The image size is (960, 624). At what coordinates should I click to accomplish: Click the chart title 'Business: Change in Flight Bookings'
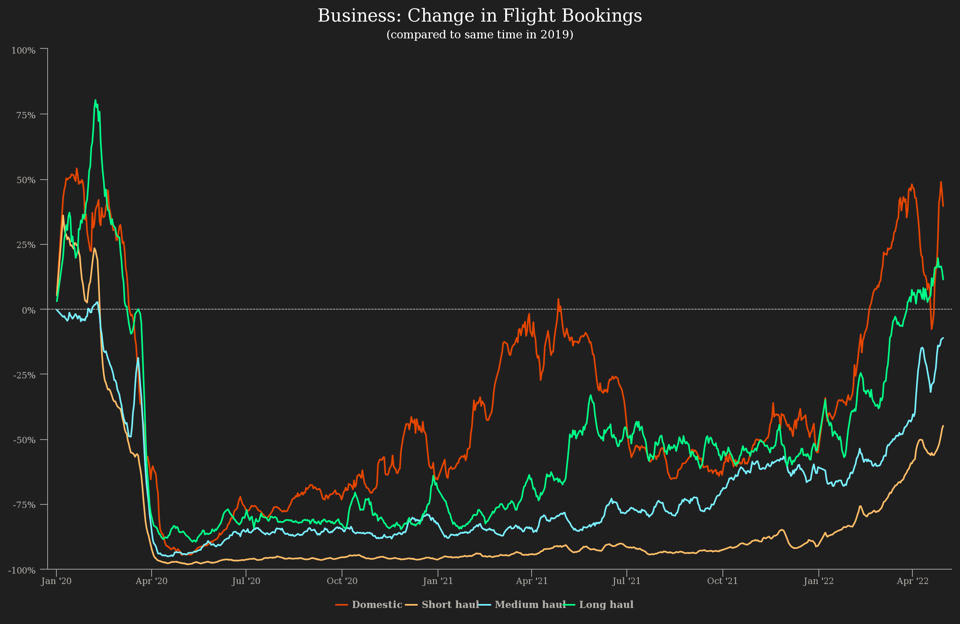[x=480, y=16]
